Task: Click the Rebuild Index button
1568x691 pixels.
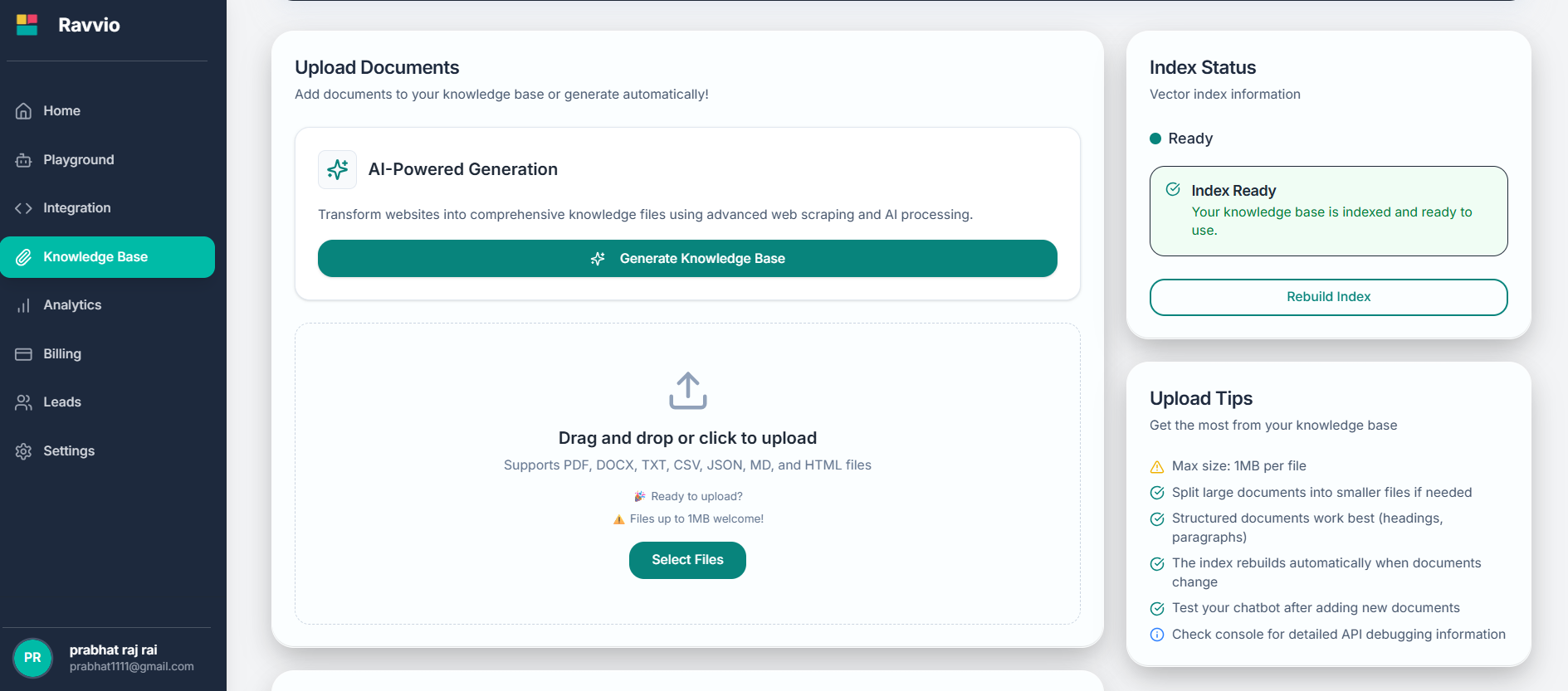Action: pyautogui.click(x=1328, y=296)
